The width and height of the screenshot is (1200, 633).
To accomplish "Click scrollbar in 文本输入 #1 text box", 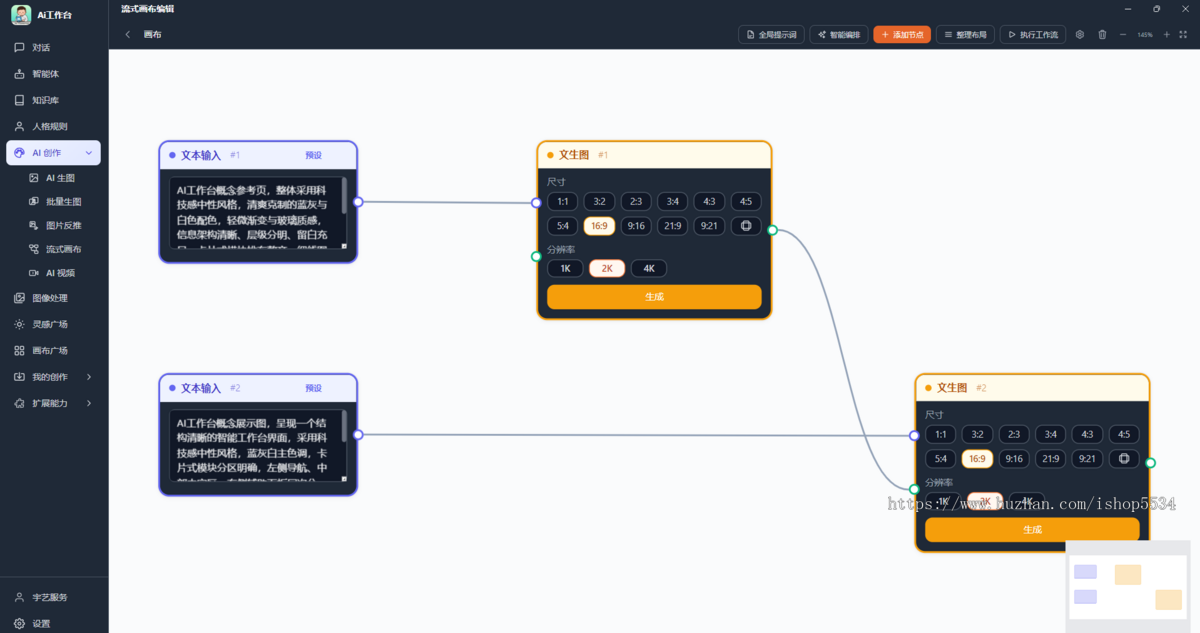I will point(344,196).
